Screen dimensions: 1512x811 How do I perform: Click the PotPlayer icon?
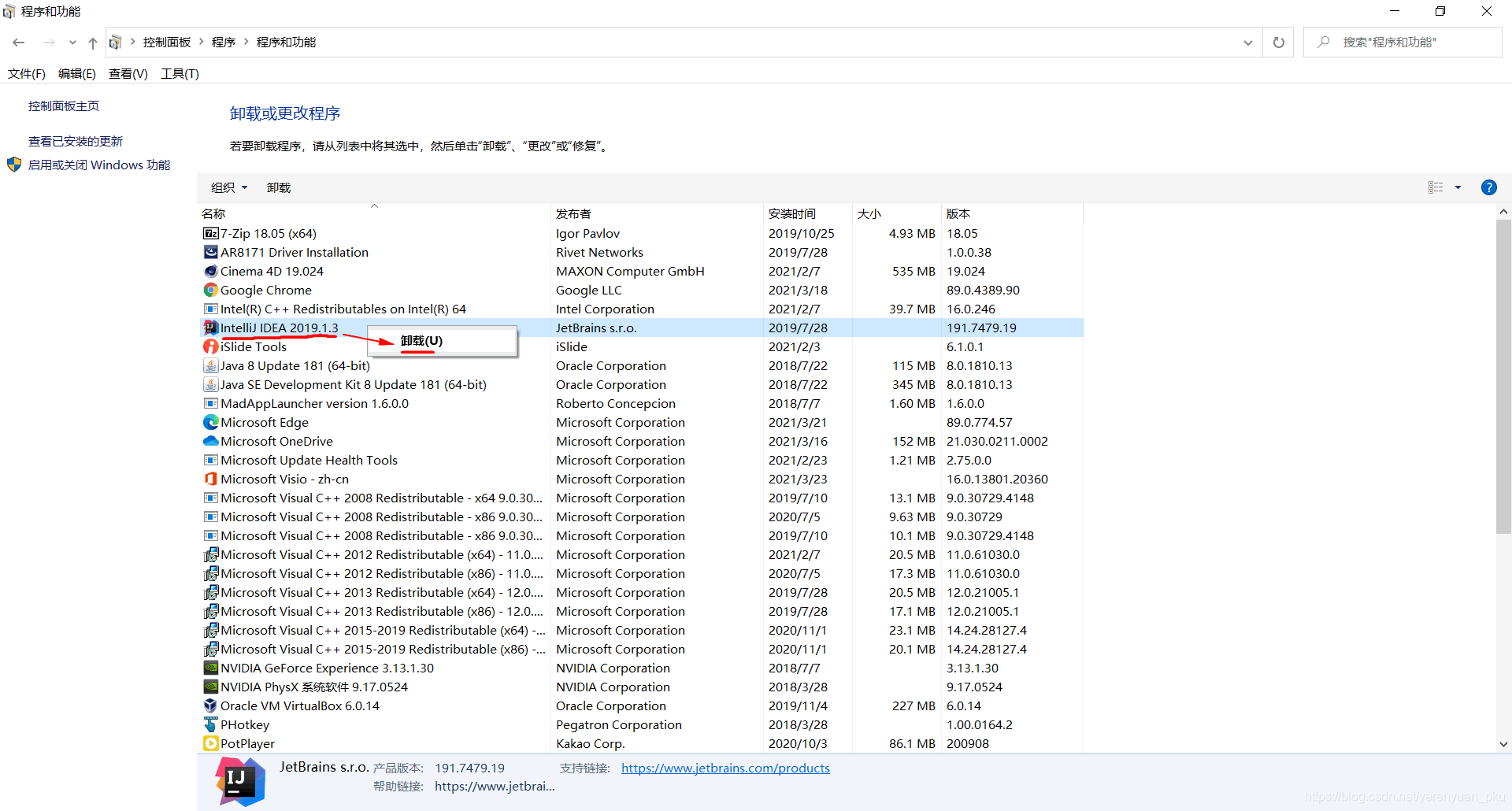point(210,743)
